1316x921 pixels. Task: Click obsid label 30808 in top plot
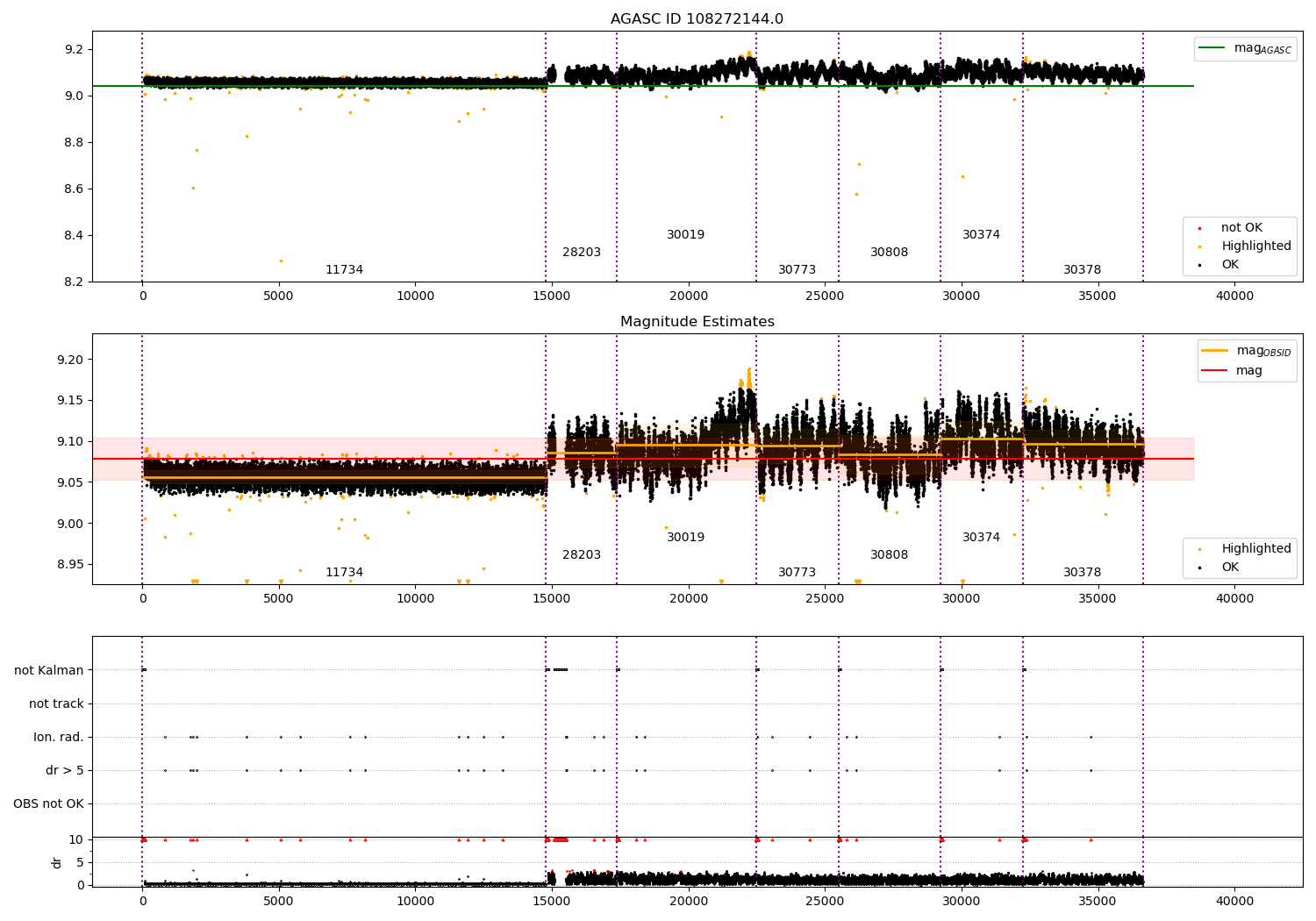(889, 253)
